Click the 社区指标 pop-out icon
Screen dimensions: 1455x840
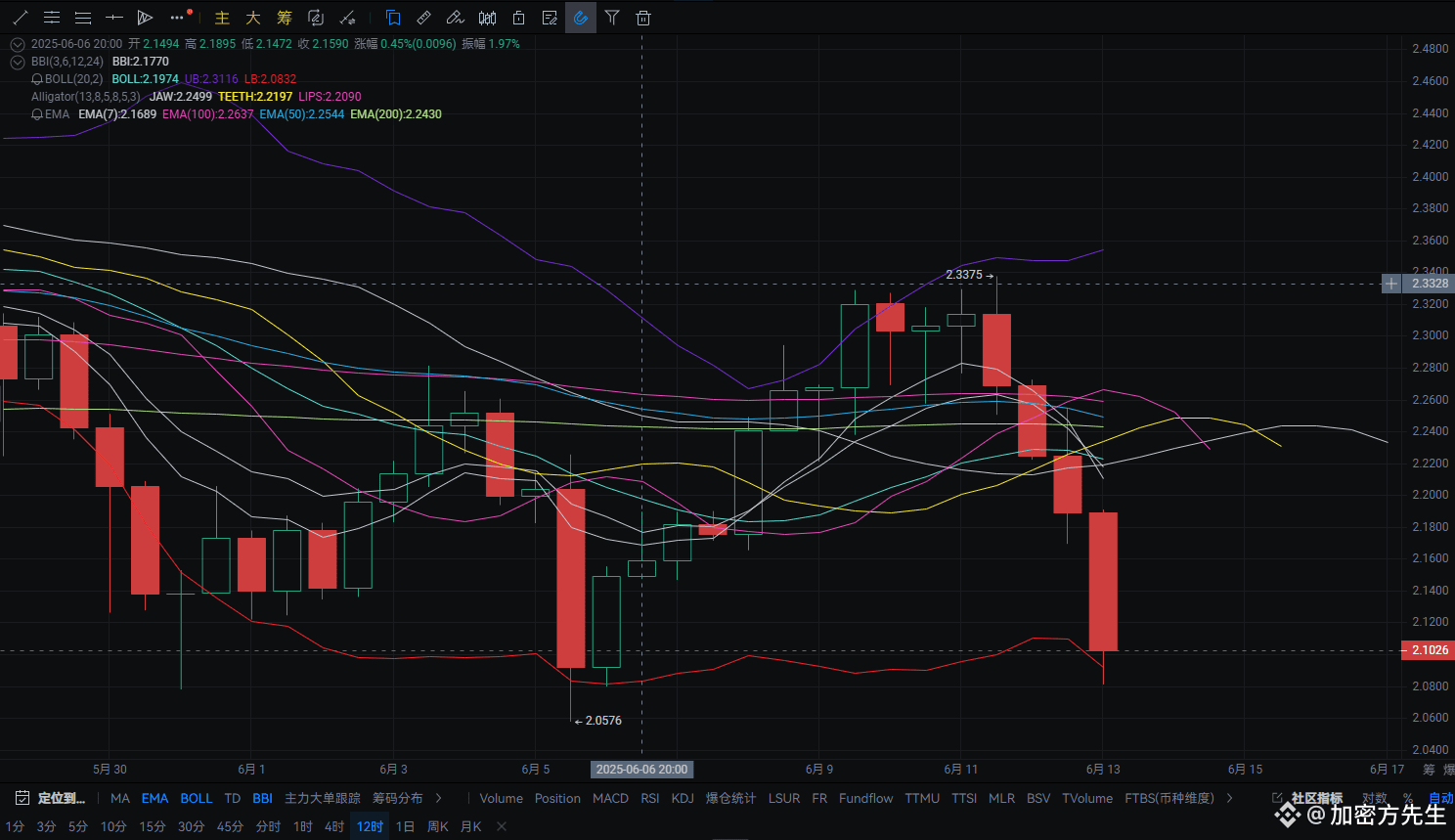1277,798
